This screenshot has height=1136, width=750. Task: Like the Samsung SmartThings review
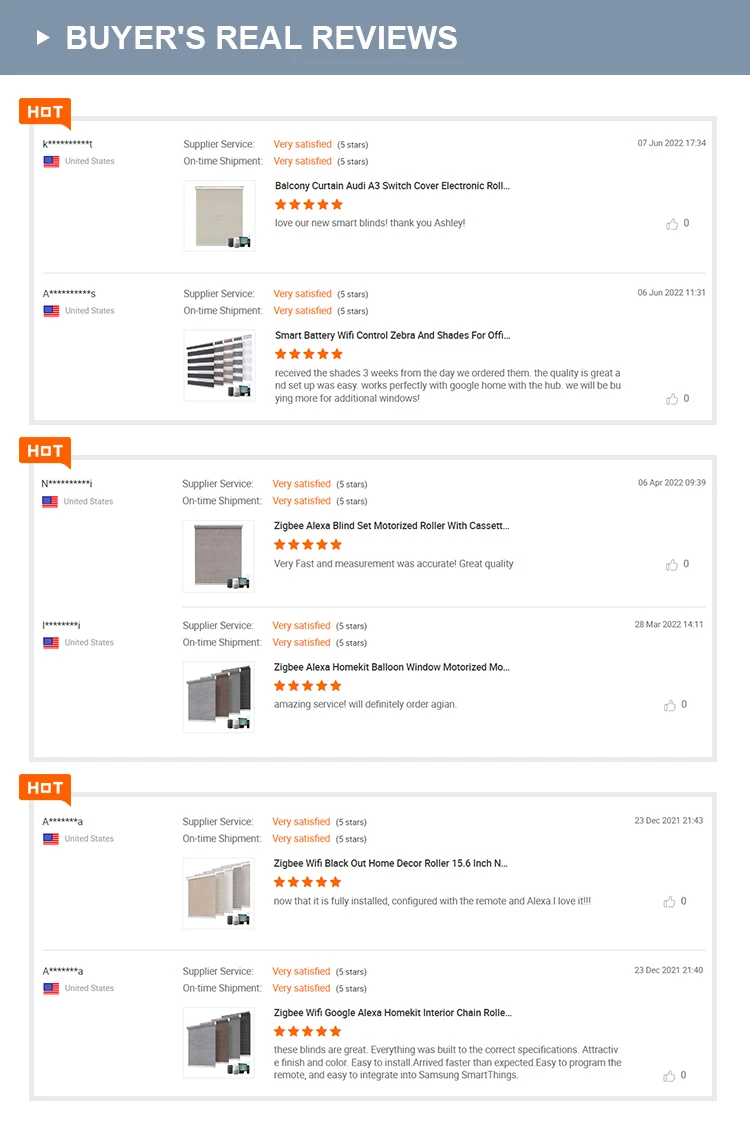[x=670, y=1076]
